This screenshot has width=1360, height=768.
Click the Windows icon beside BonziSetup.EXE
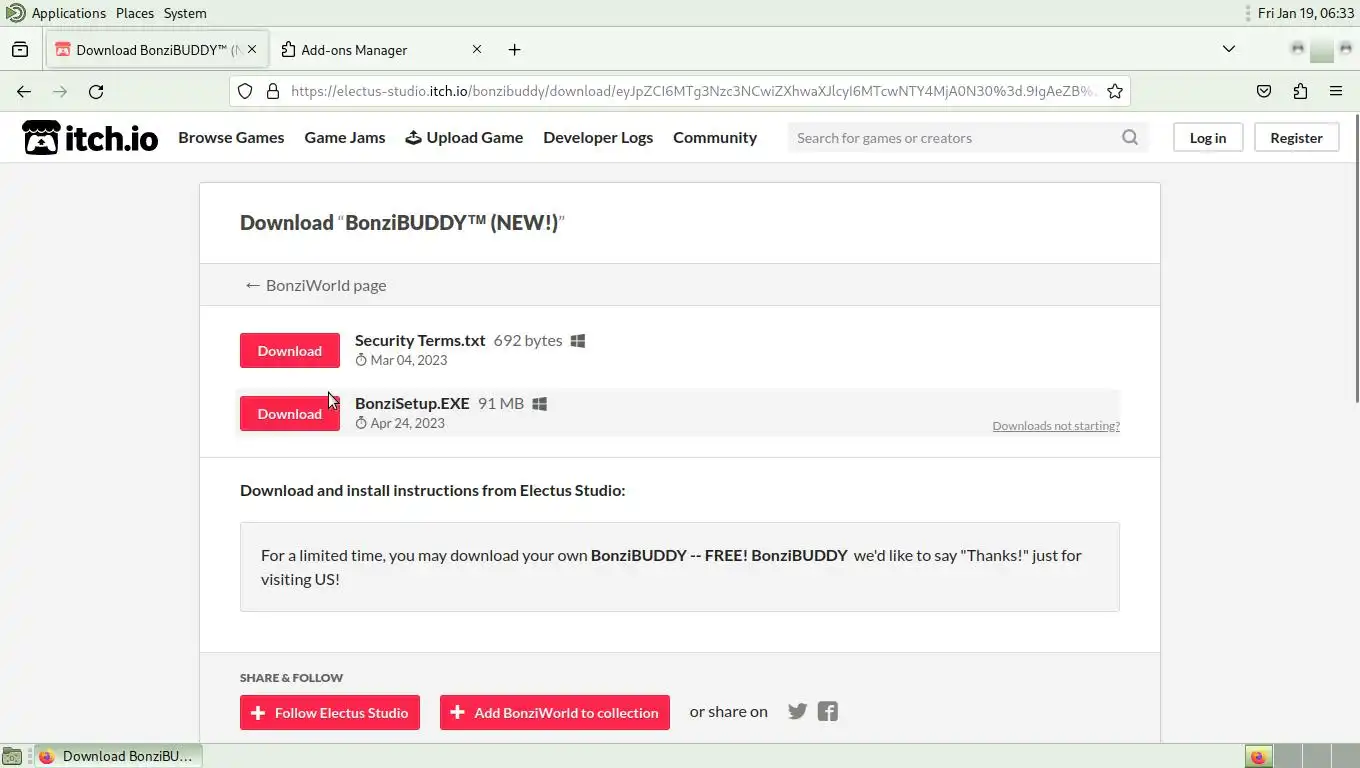540,404
